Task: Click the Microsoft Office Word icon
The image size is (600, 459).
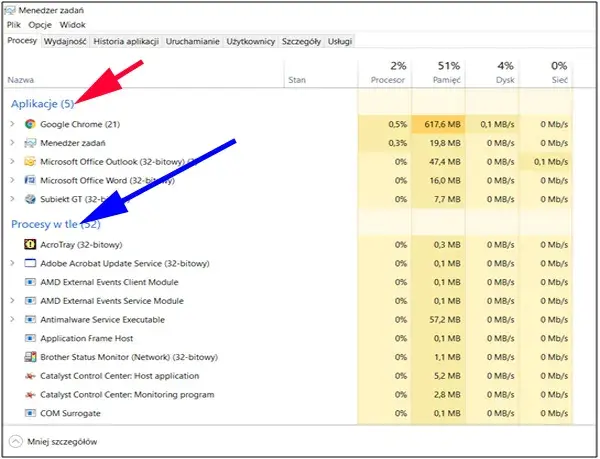Action: (x=30, y=180)
